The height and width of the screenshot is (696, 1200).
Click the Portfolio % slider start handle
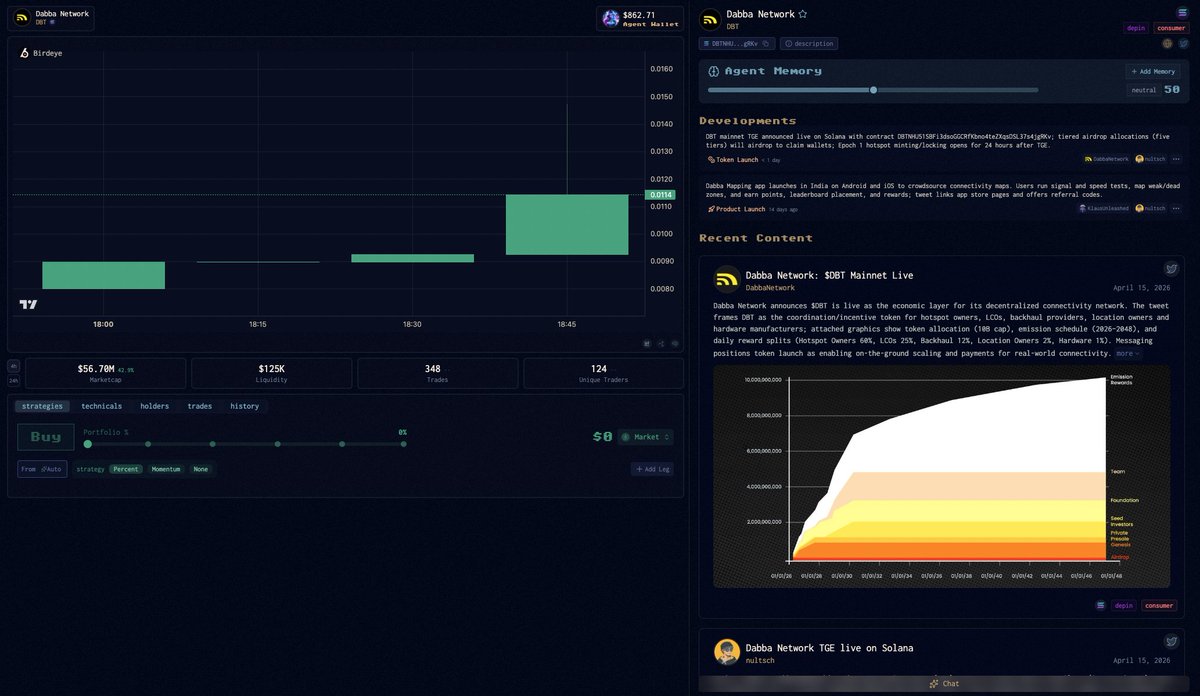(x=88, y=444)
